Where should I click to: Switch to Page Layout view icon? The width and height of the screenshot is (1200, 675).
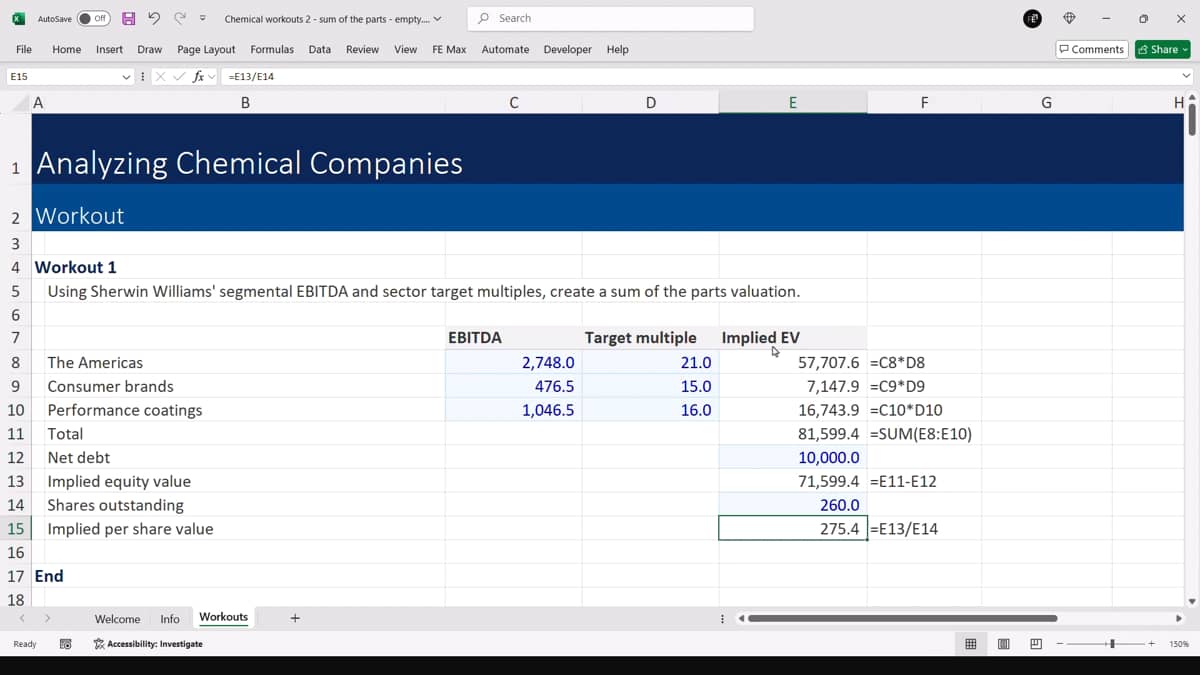(1003, 644)
